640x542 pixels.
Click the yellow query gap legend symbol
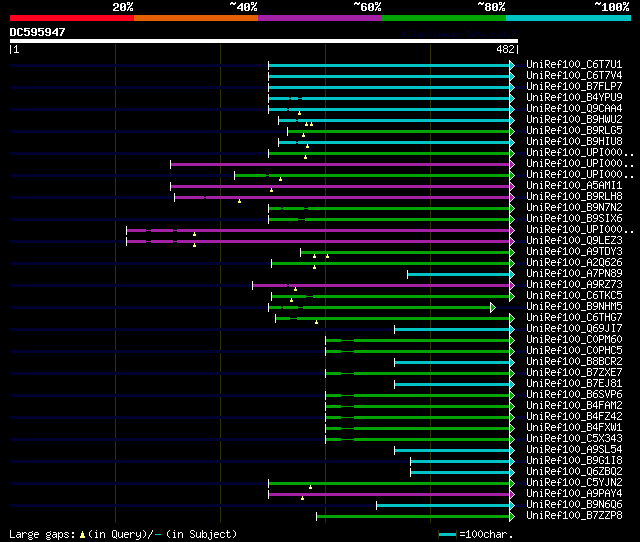(82, 534)
